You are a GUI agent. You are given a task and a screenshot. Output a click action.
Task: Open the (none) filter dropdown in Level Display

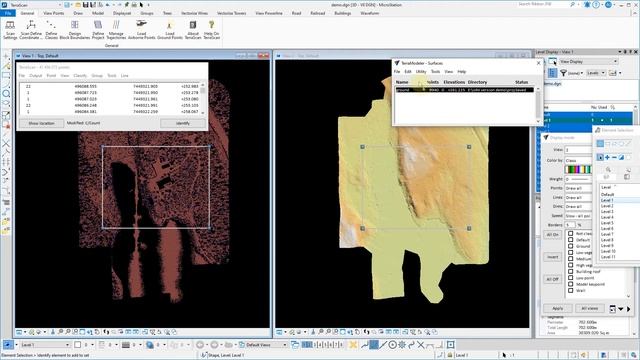coord(576,73)
